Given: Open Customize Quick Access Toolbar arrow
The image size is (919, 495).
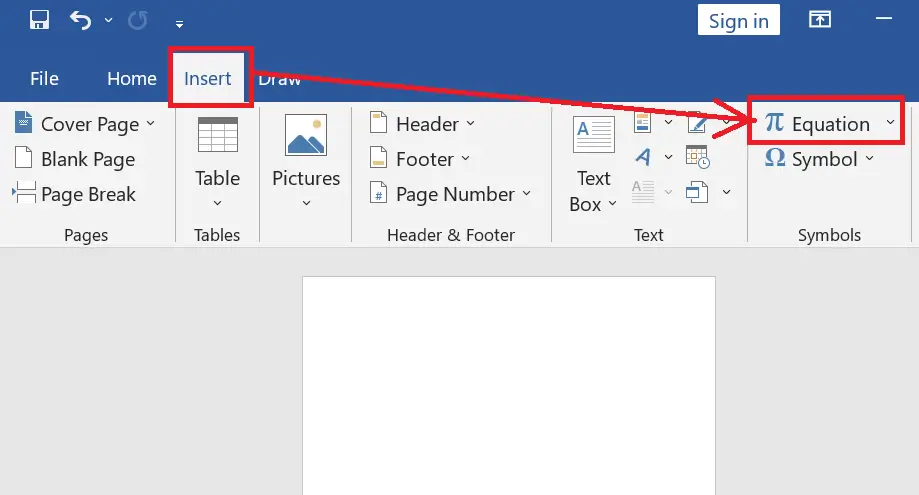Looking at the screenshot, I should tap(179, 24).
